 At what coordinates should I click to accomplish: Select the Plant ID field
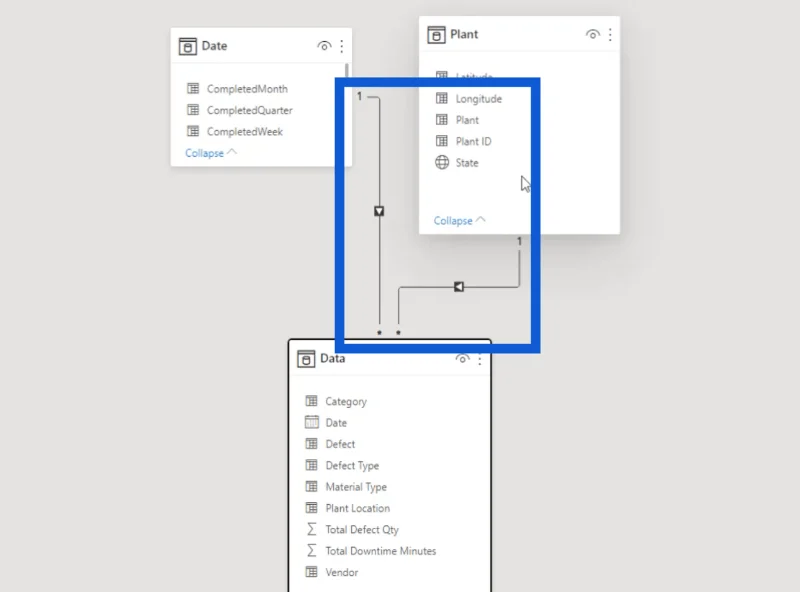point(473,141)
